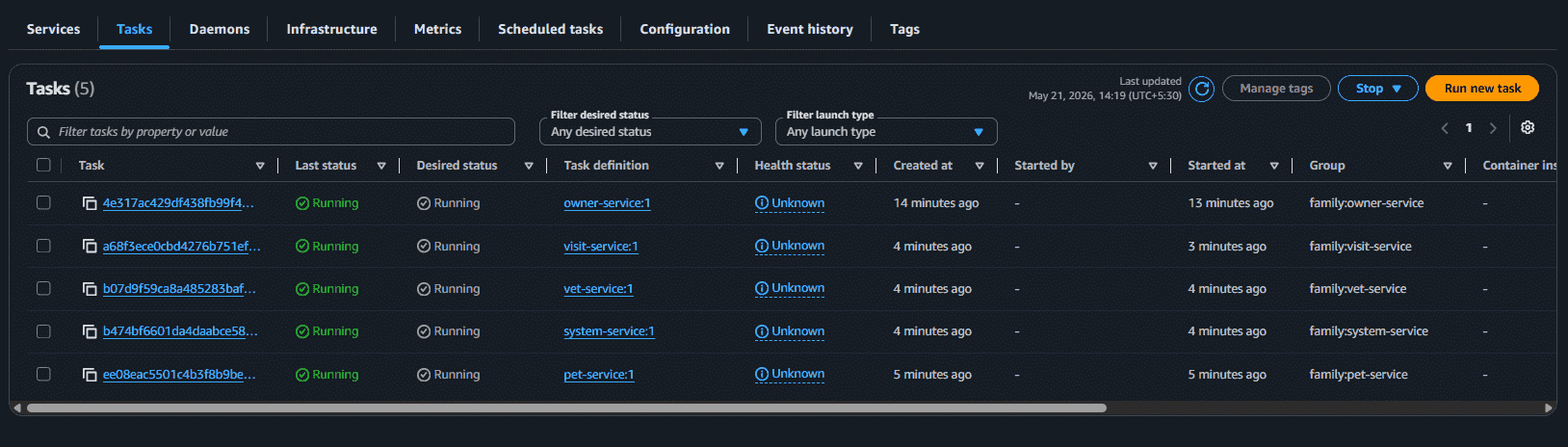Open task 4e317ac429df438fb99f4 link
The width and height of the screenshot is (1568, 447).
[178, 203]
